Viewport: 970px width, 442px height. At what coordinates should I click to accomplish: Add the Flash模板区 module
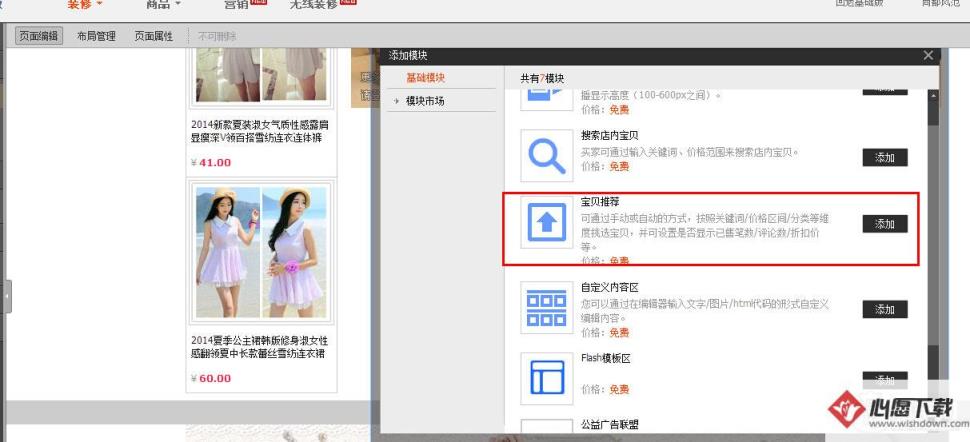pyautogui.click(x=885, y=379)
